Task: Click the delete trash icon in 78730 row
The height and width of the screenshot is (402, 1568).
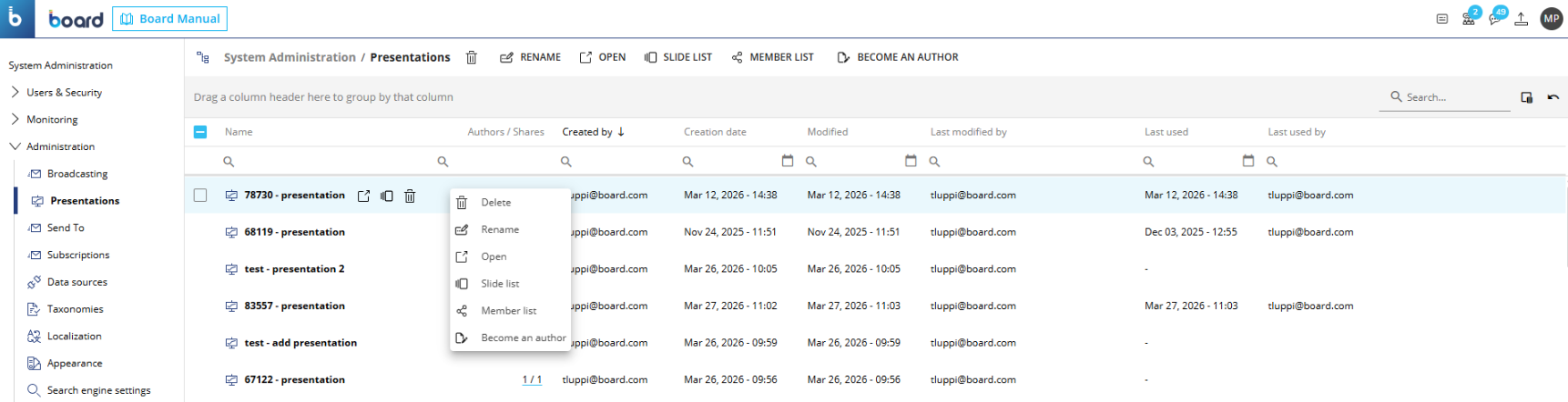Action: point(410,196)
